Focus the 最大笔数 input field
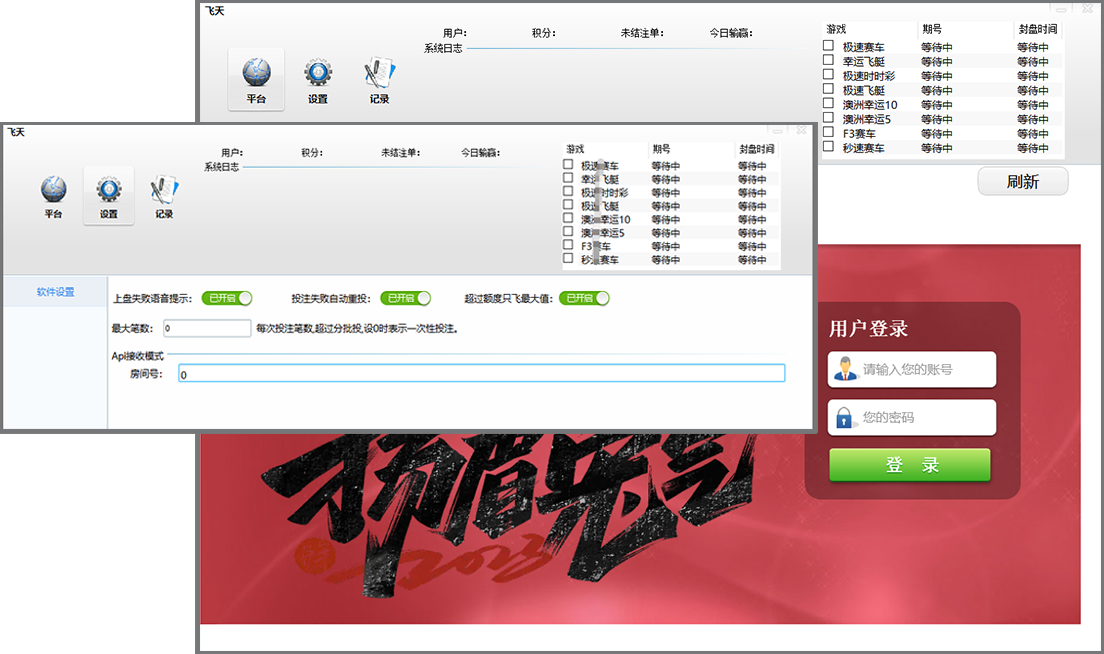The image size is (1104, 654). (207, 328)
